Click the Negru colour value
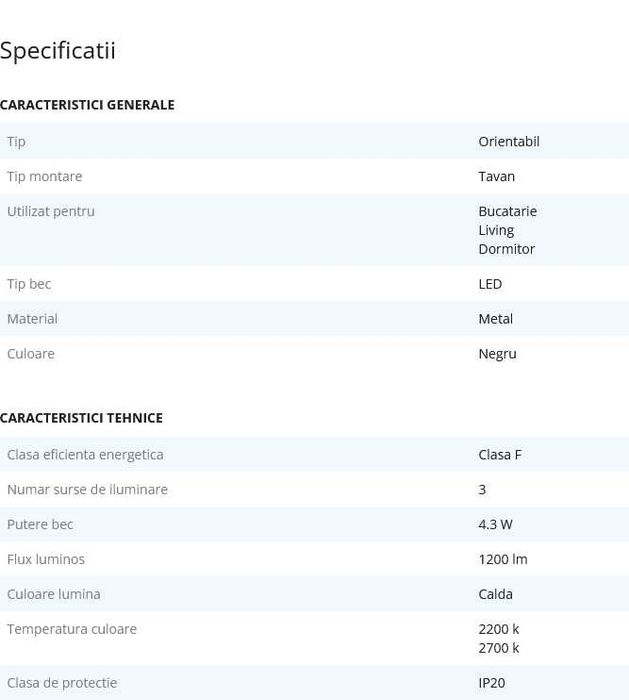This screenshot has width=629, height=700. point(497,354)
